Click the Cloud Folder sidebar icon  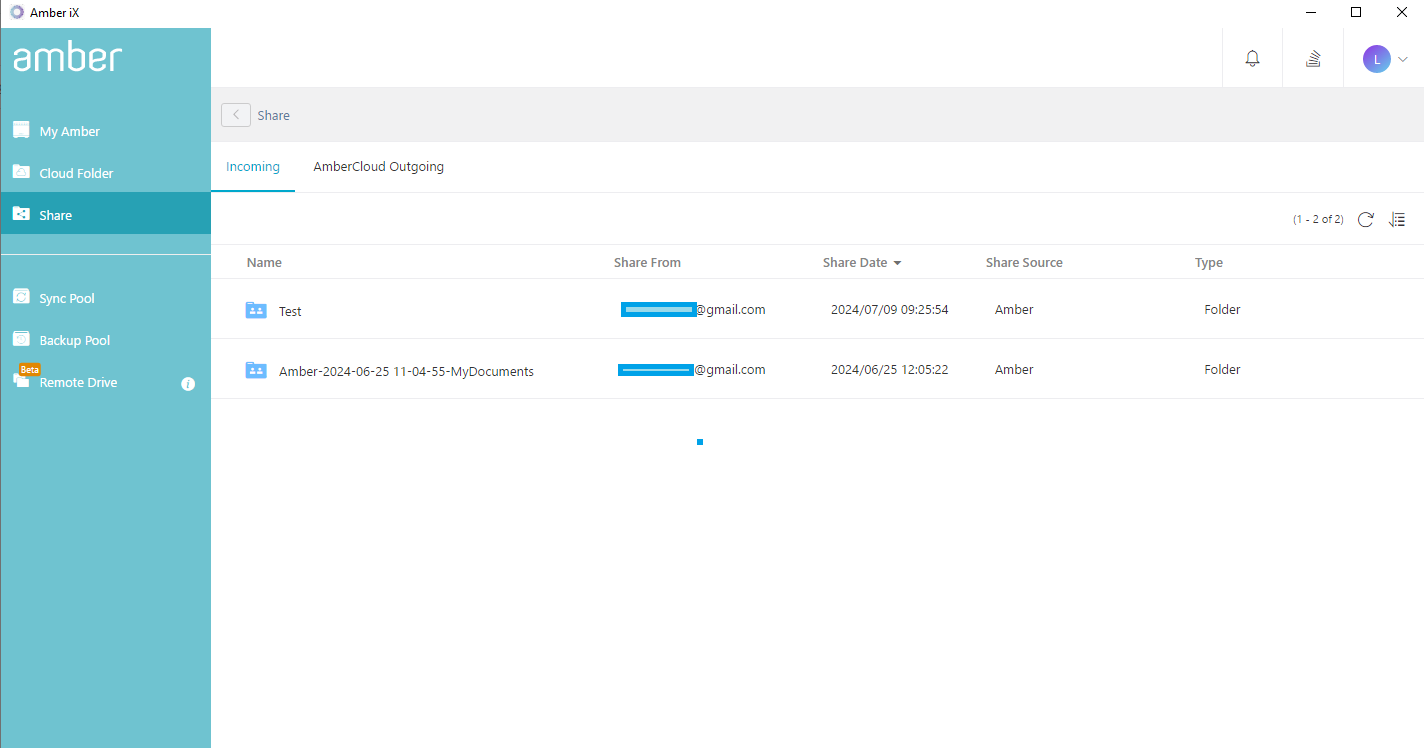pyautogui.click(x=21, y=172)
